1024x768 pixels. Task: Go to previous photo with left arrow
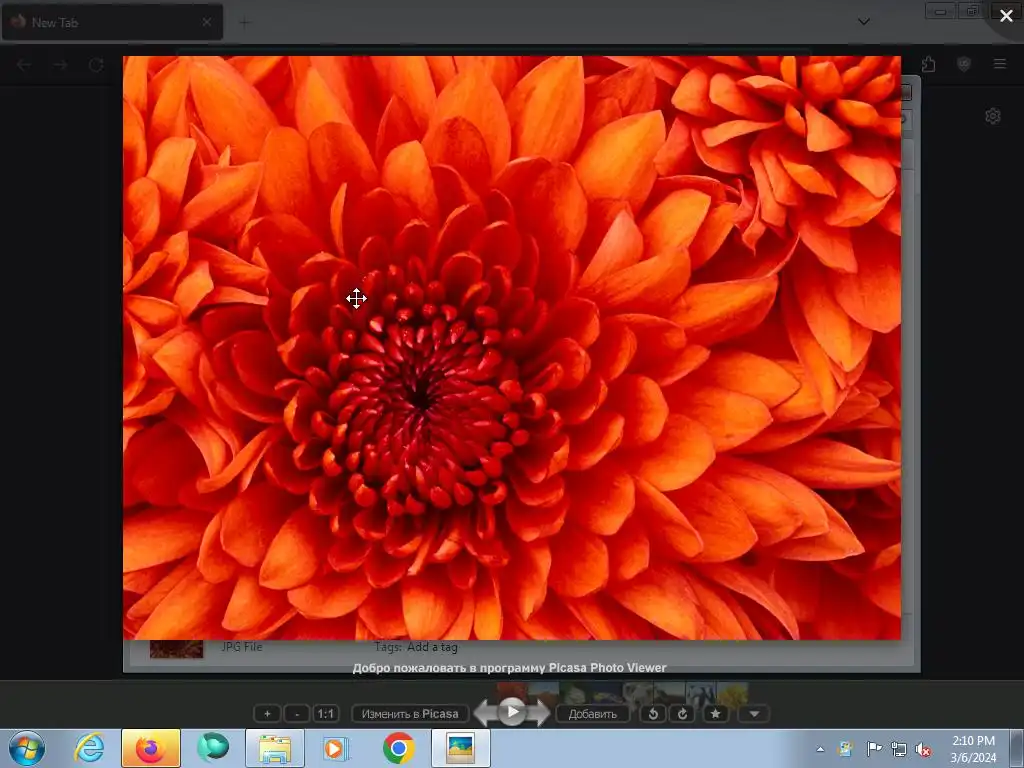pyautogui.click(x=486, y=712)
